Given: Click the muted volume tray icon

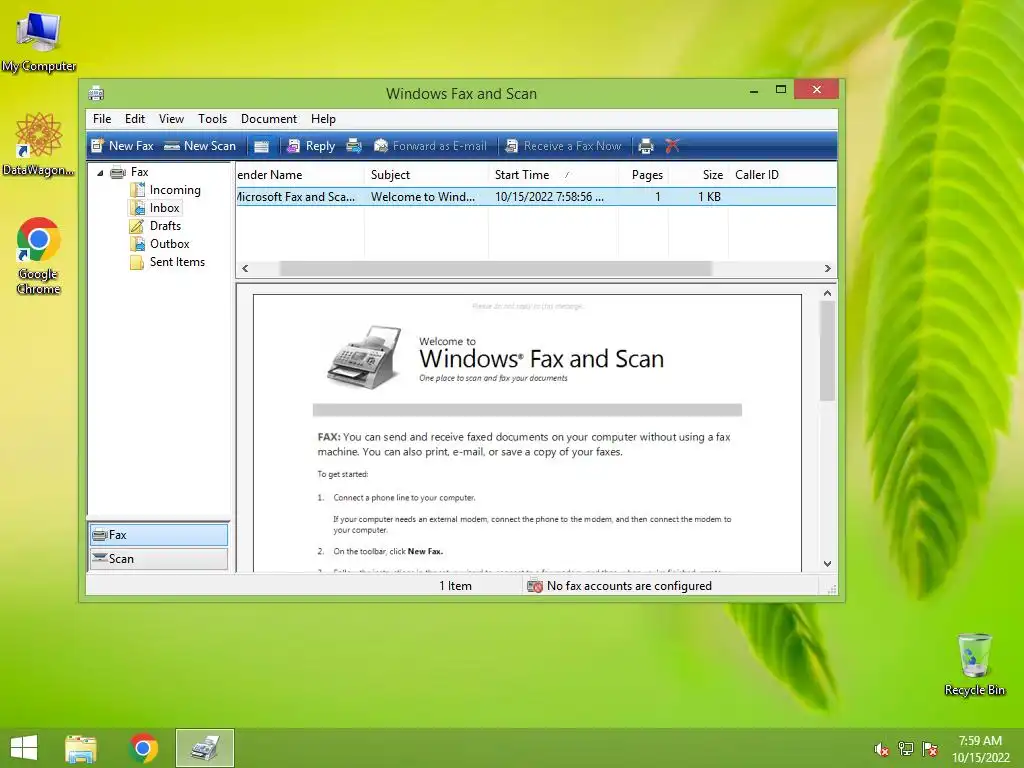Looking at the screenshot, I should [882, 749].
